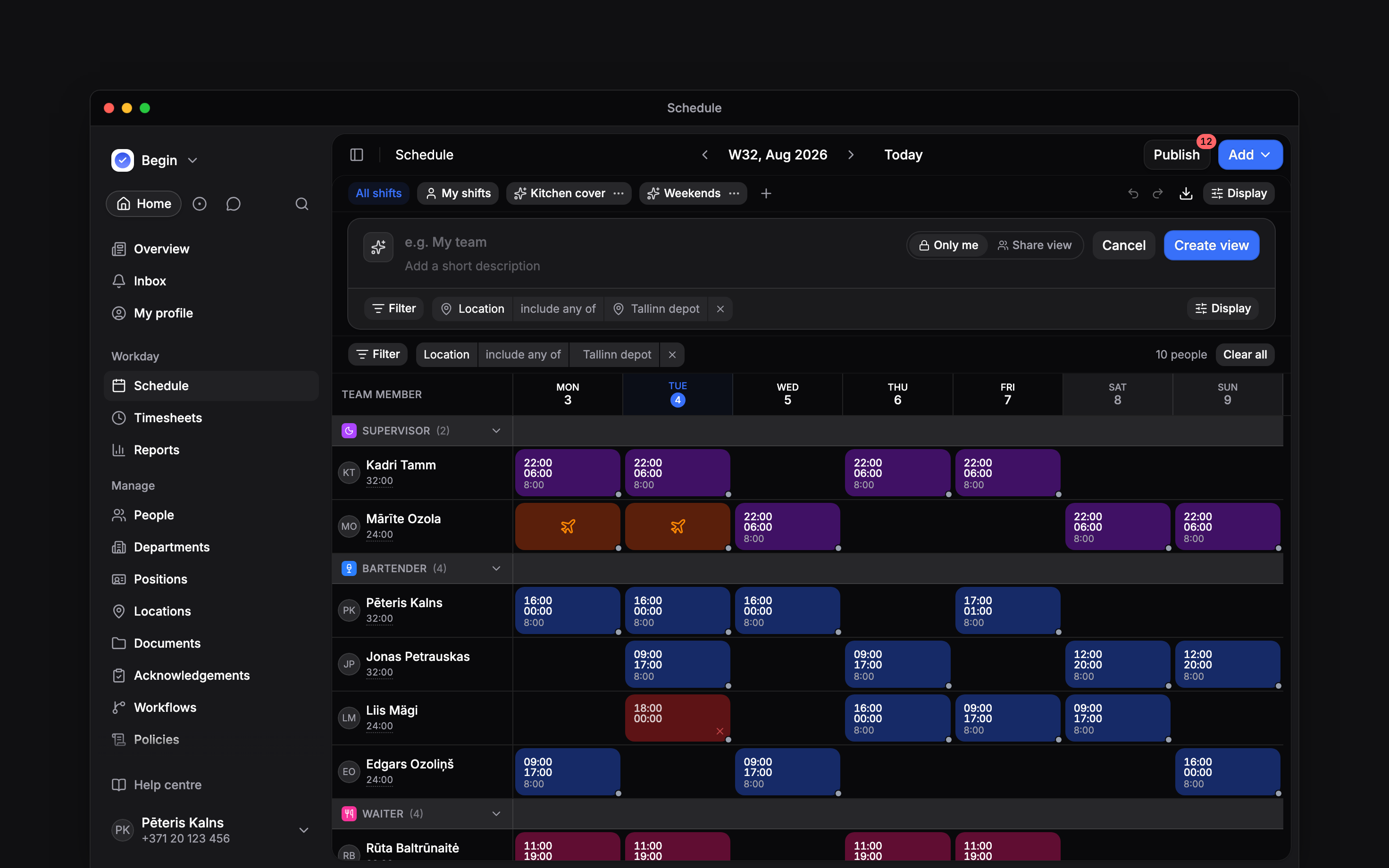1389x868 pixels.
Task: Open Timesheets clock item
Action: (211, 418)
